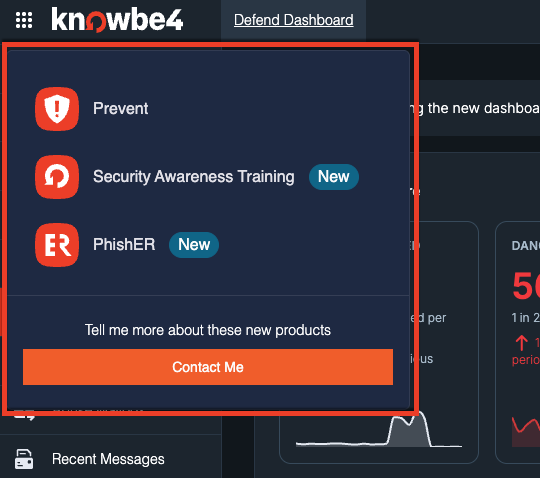Switch to Defend Dashboard tab
Viewport: 540px width, 478px height.
[x=293, y=20]
